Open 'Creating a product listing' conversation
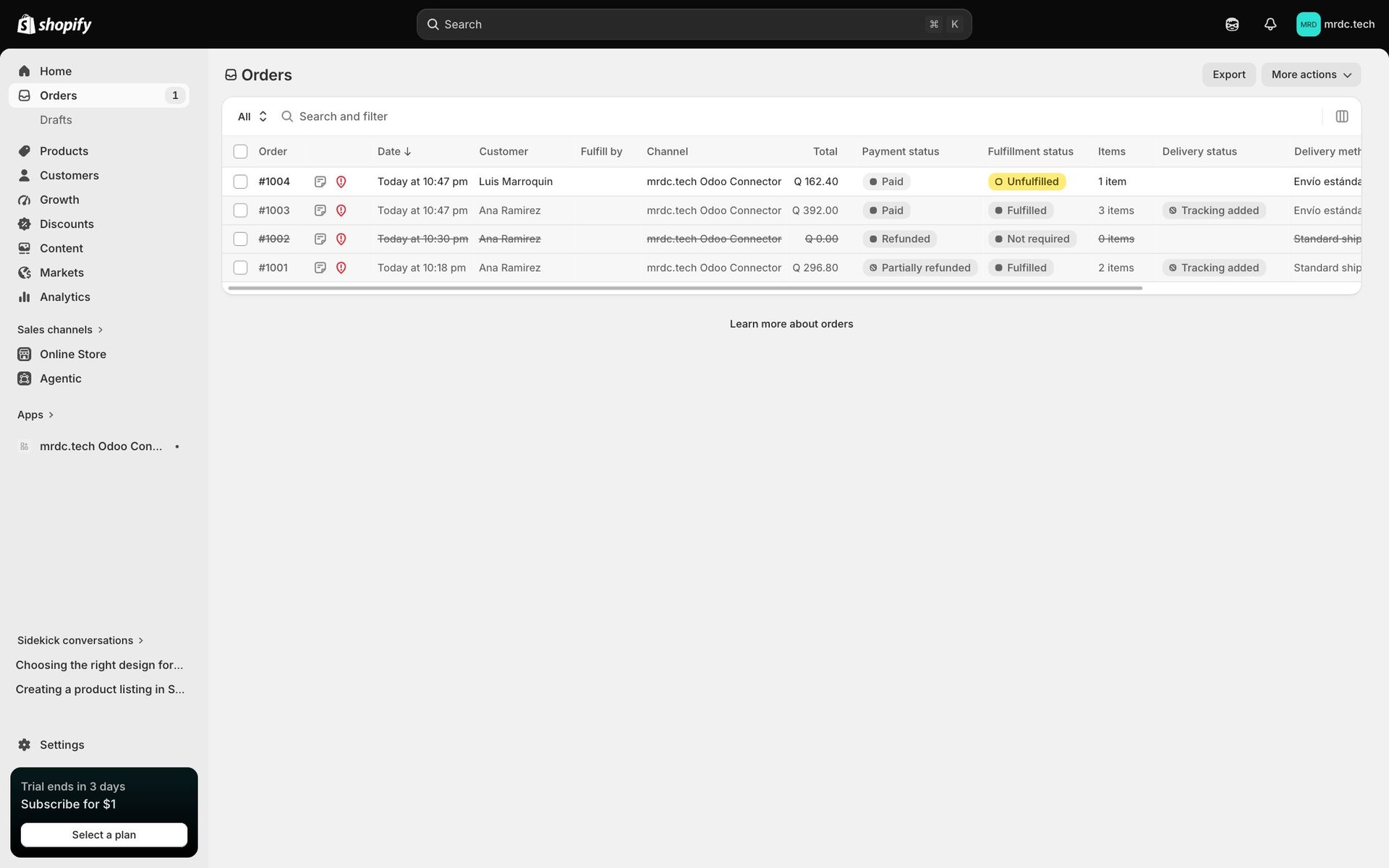1389x868 pixels. pos(100,689)
